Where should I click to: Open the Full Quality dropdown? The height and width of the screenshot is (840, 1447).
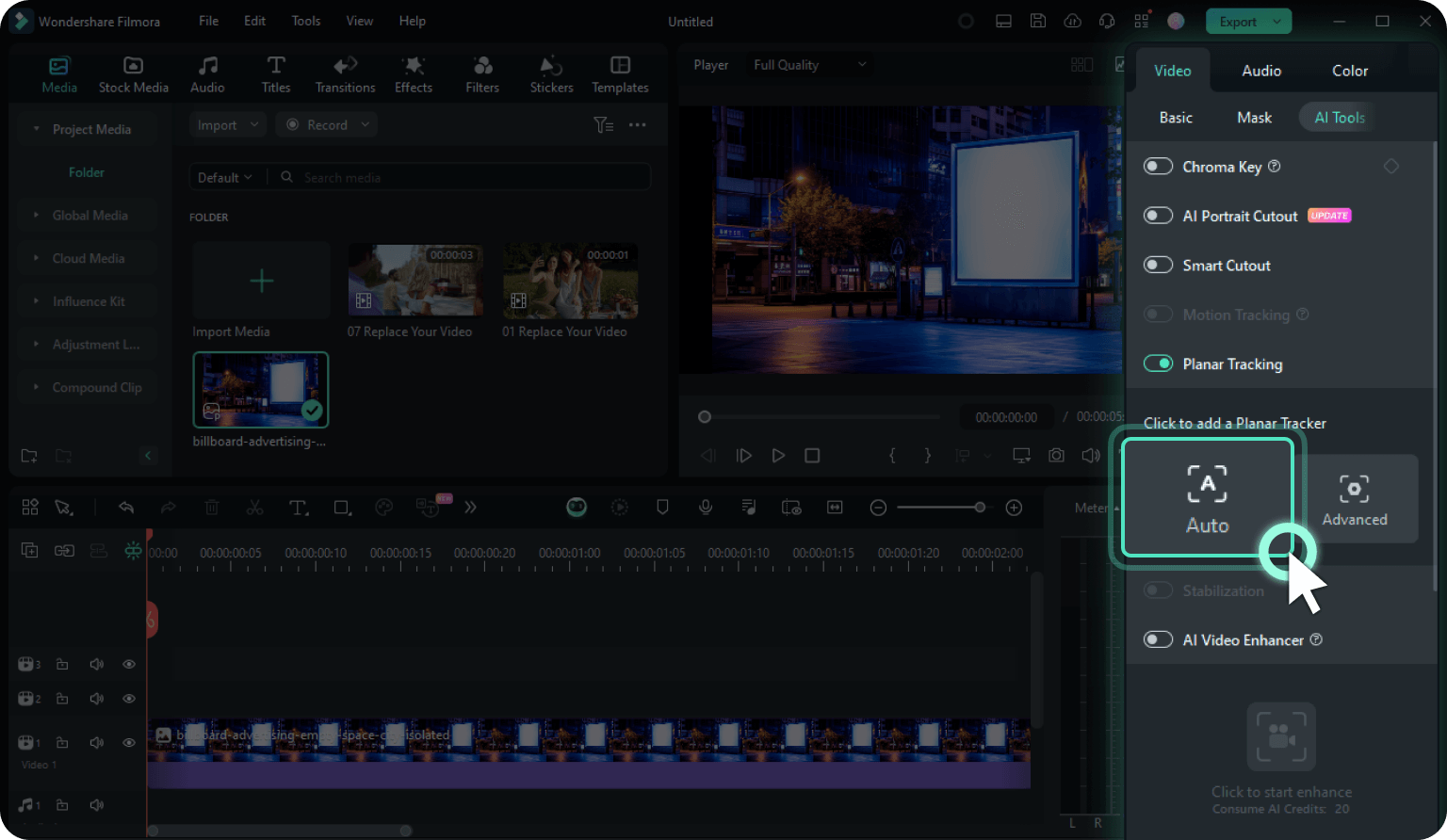click(809, 65)
